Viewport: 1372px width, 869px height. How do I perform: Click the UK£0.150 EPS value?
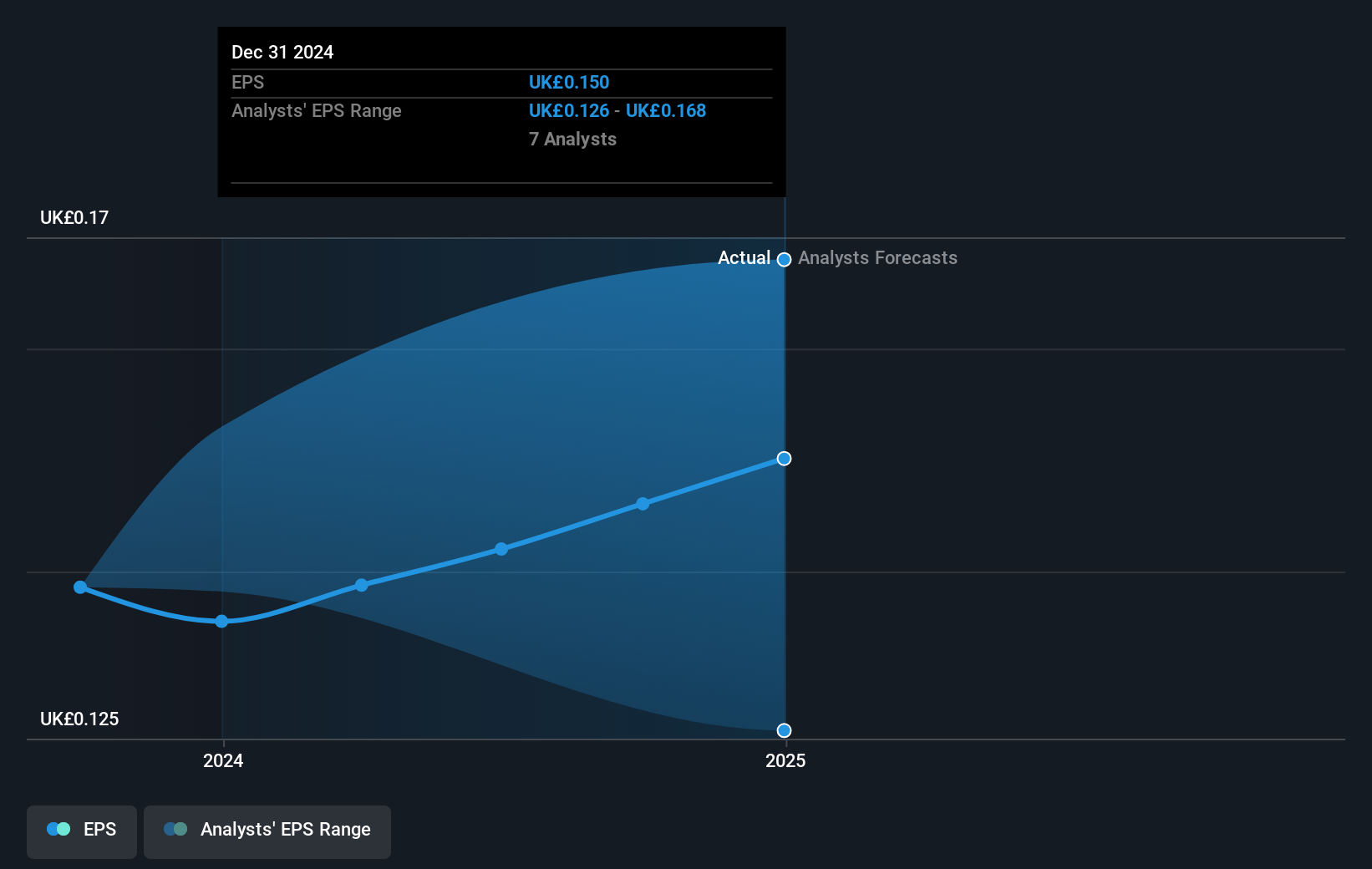(569, 82)
